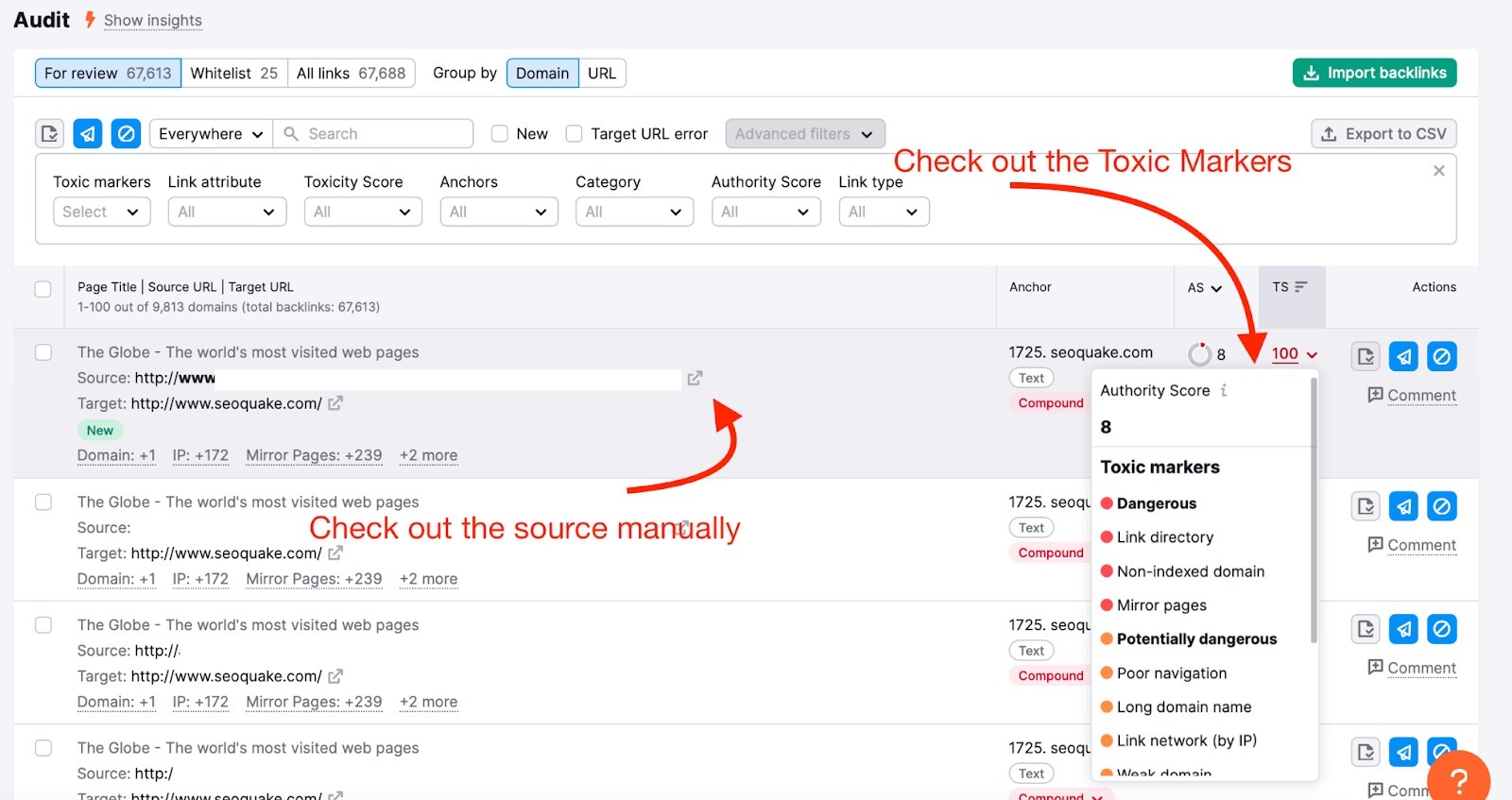Click the blue disavow circle-slash toolbar icon
Screen dimensions: 1512x800
(126, 134)
